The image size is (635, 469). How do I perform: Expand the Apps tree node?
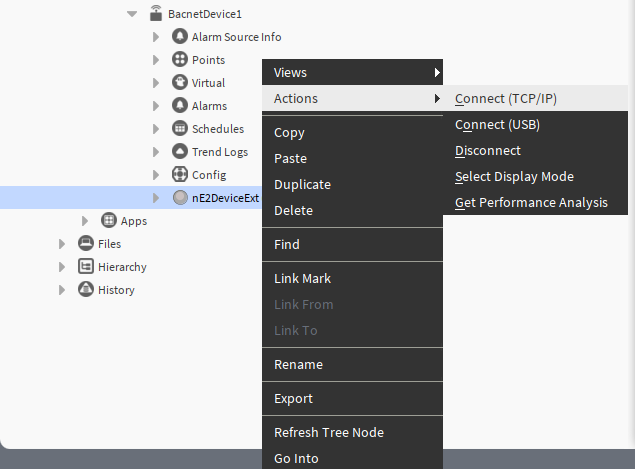[x=86, y=221]
